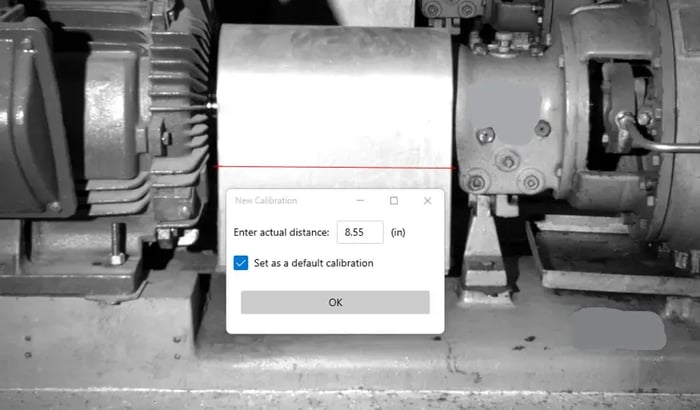This screenshot has height=410, width=700.
Task: Click the right endpoint of the red line
Action: pyautogui.click(x=455, y=168)
